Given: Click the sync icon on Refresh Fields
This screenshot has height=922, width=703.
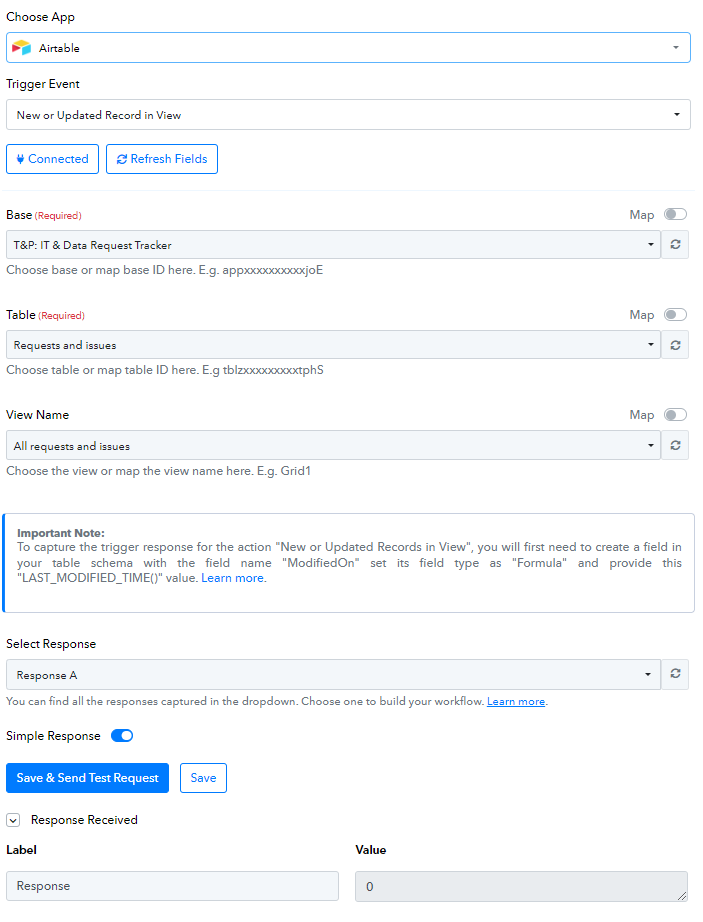Looking at the screenshot, I should pyautogui.click(x=122, y=159).
